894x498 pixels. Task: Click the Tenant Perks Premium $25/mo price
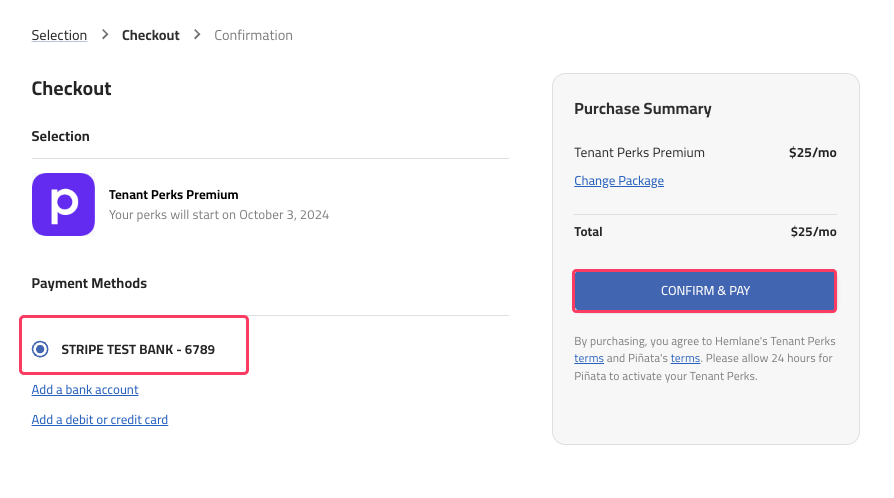pos(812,152)
